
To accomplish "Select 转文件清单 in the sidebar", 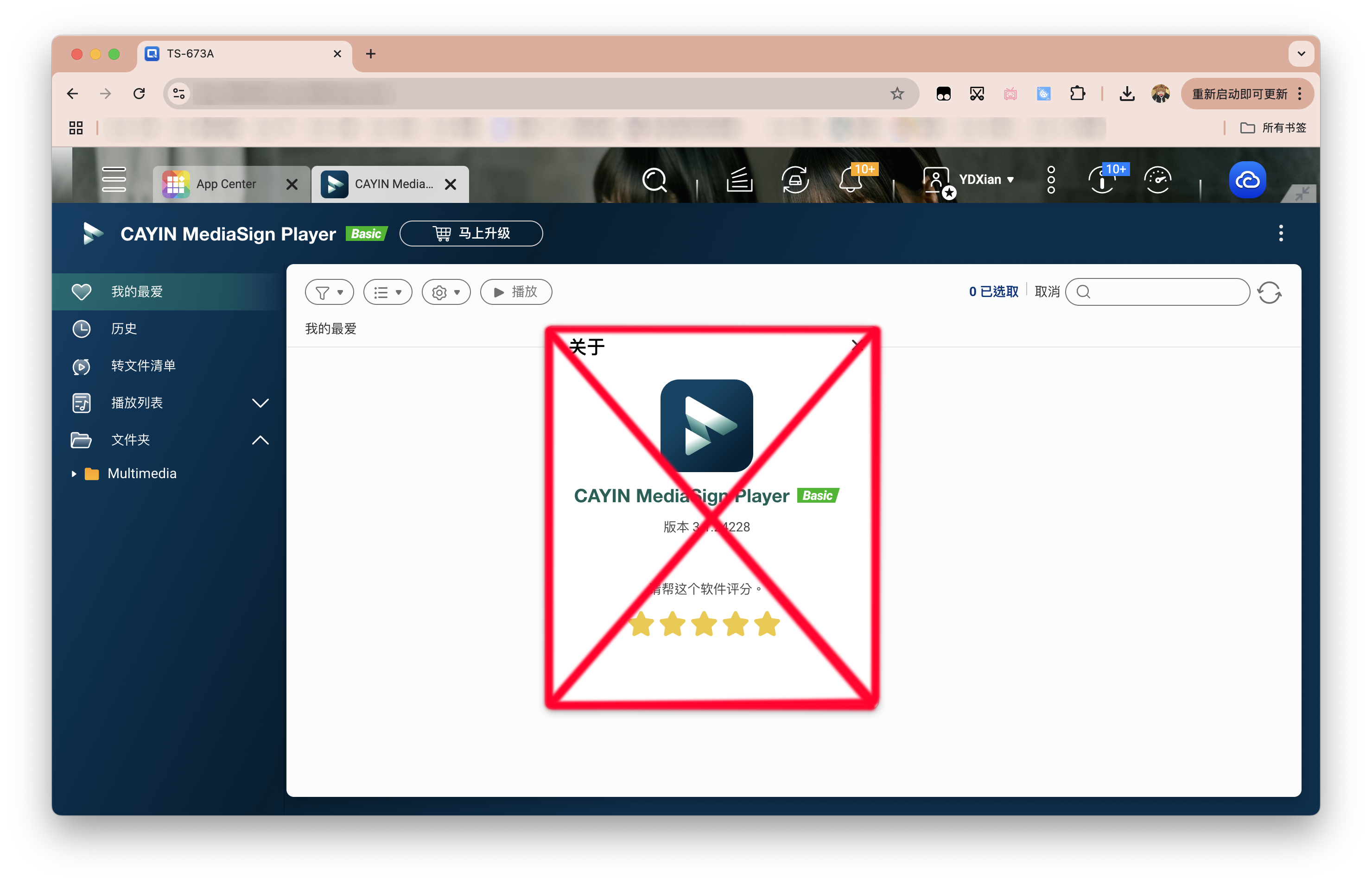I will [x=169, y=366].
